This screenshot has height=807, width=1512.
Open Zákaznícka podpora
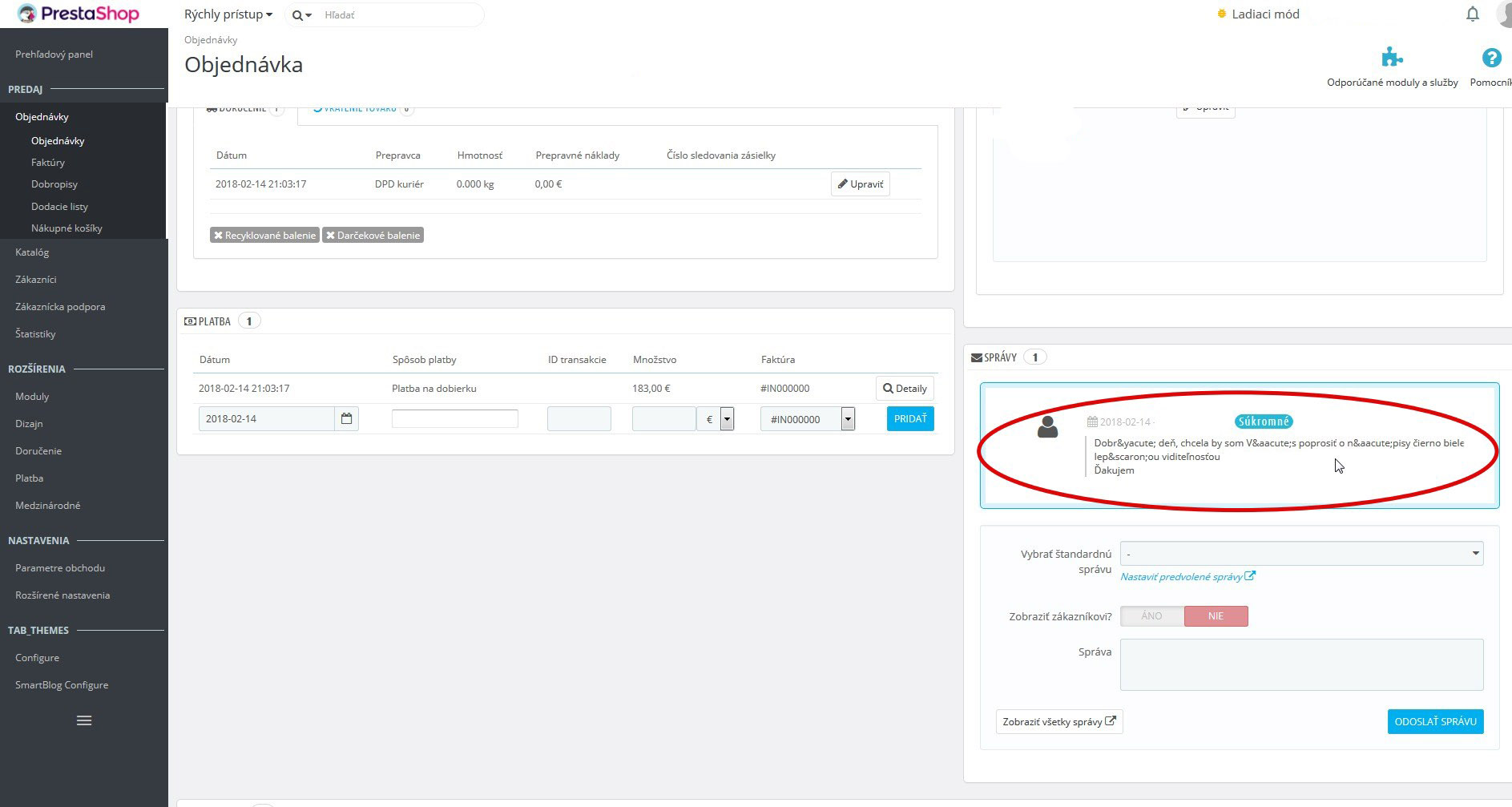click(x=60, y=307)
